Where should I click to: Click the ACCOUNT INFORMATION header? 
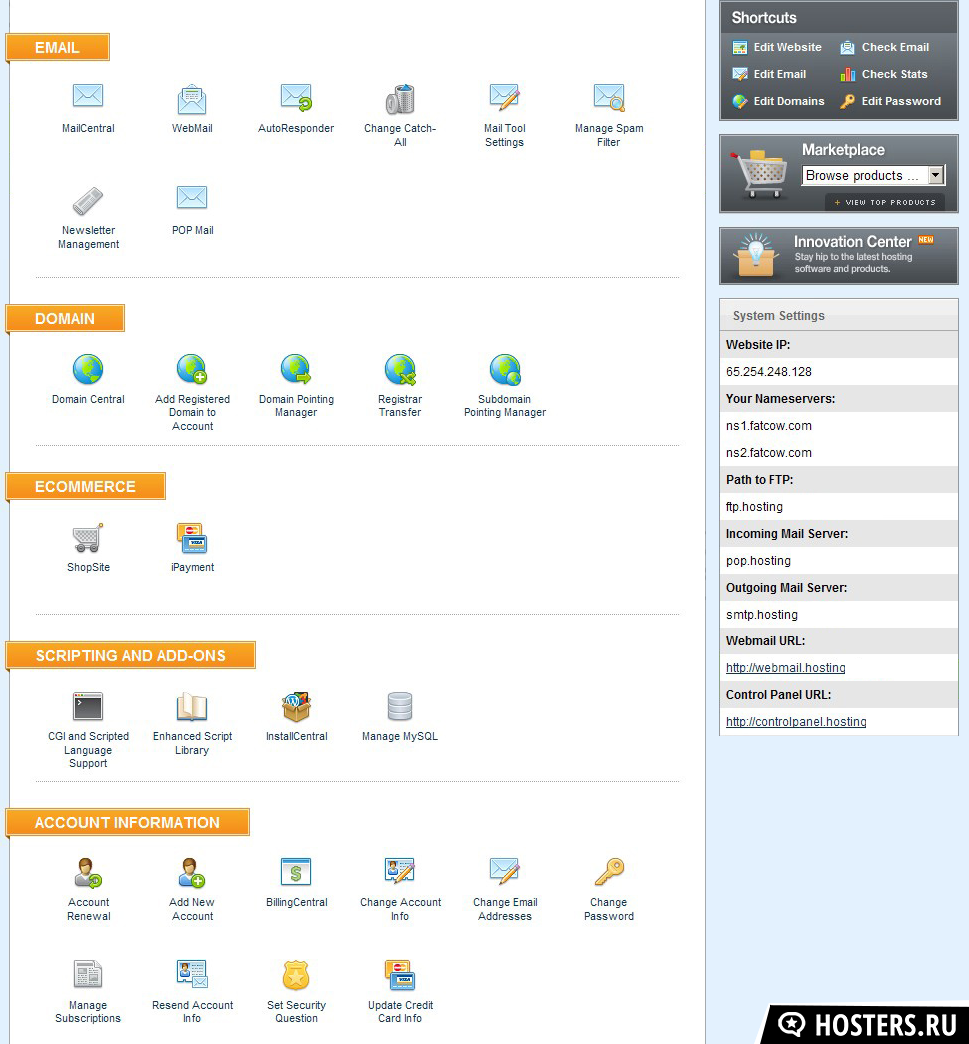point(127,822)
